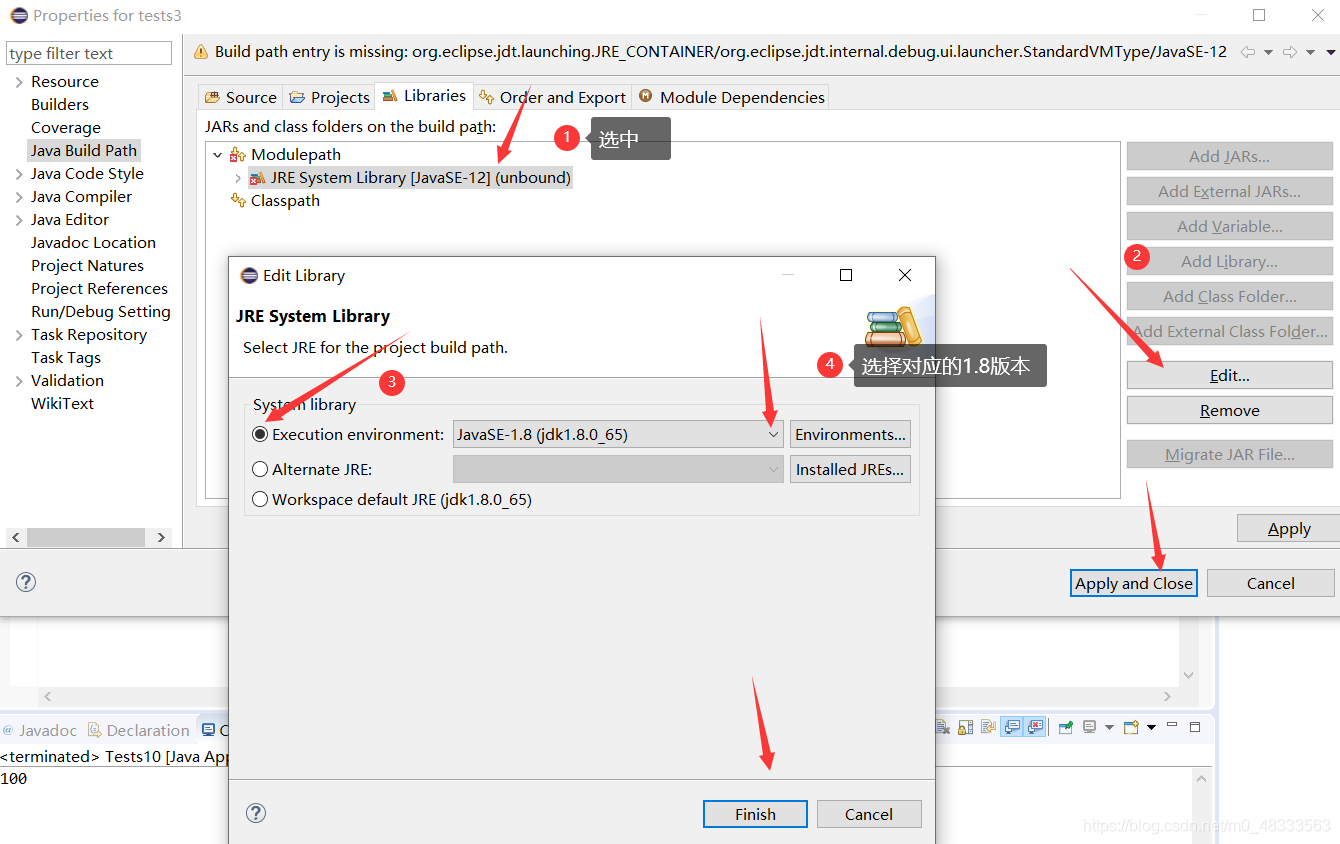Focus the type filter text field

pyautogui.click(x=89, y=53)
